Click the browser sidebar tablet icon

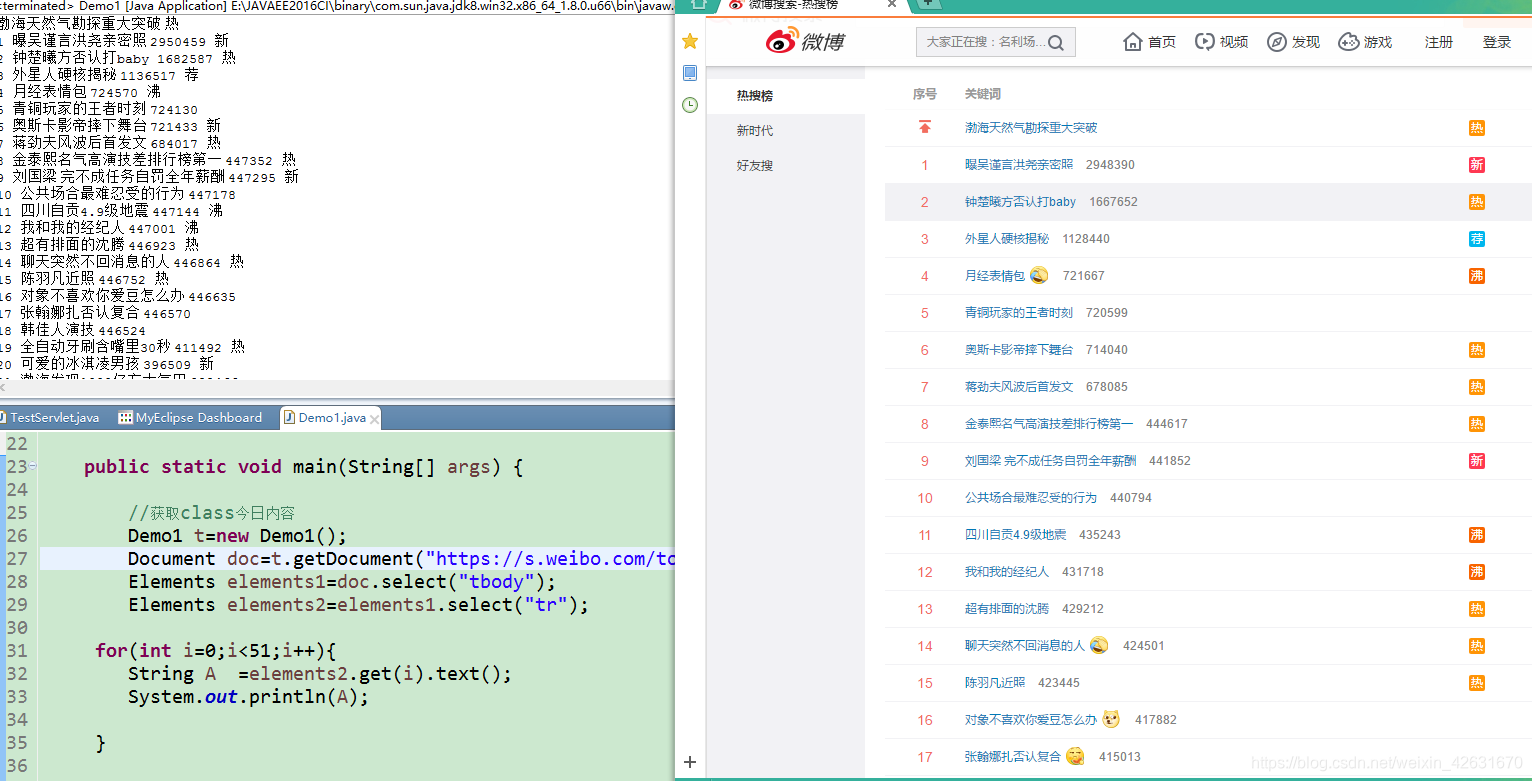690,73
